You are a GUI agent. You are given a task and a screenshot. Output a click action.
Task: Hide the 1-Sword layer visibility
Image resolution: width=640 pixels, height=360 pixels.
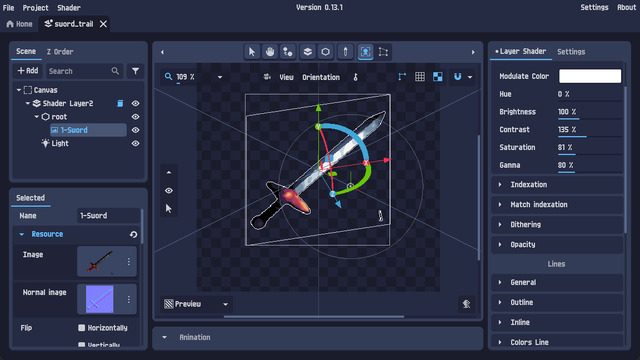(x=136, y=130)
